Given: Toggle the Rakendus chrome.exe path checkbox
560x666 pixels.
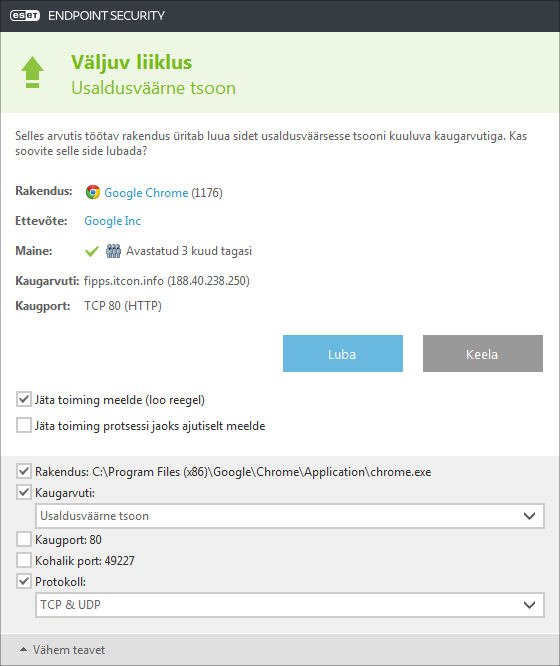Looking at the screenshot, I should pos(24,471).
